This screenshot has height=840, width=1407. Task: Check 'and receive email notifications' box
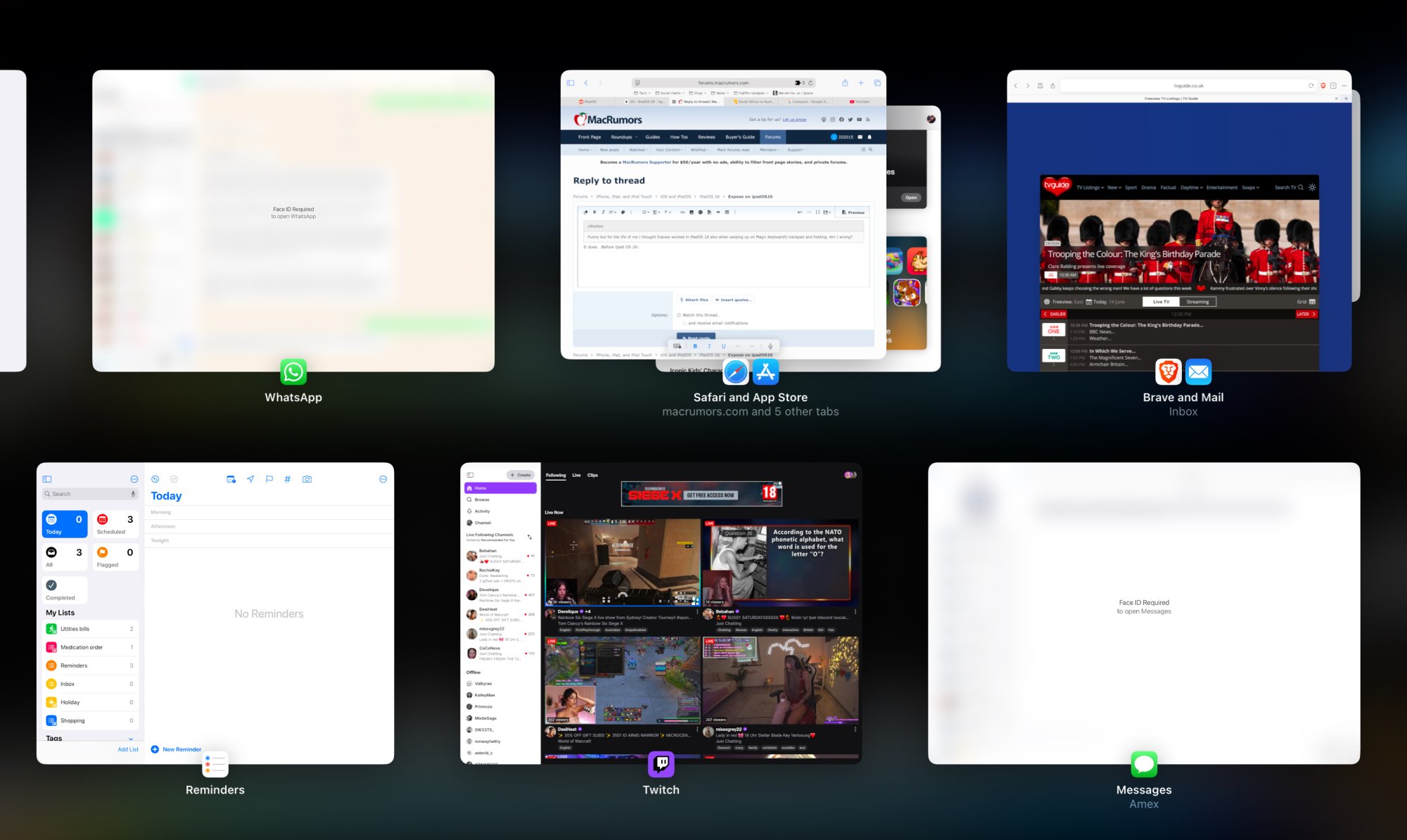click(x=685, y=323)
